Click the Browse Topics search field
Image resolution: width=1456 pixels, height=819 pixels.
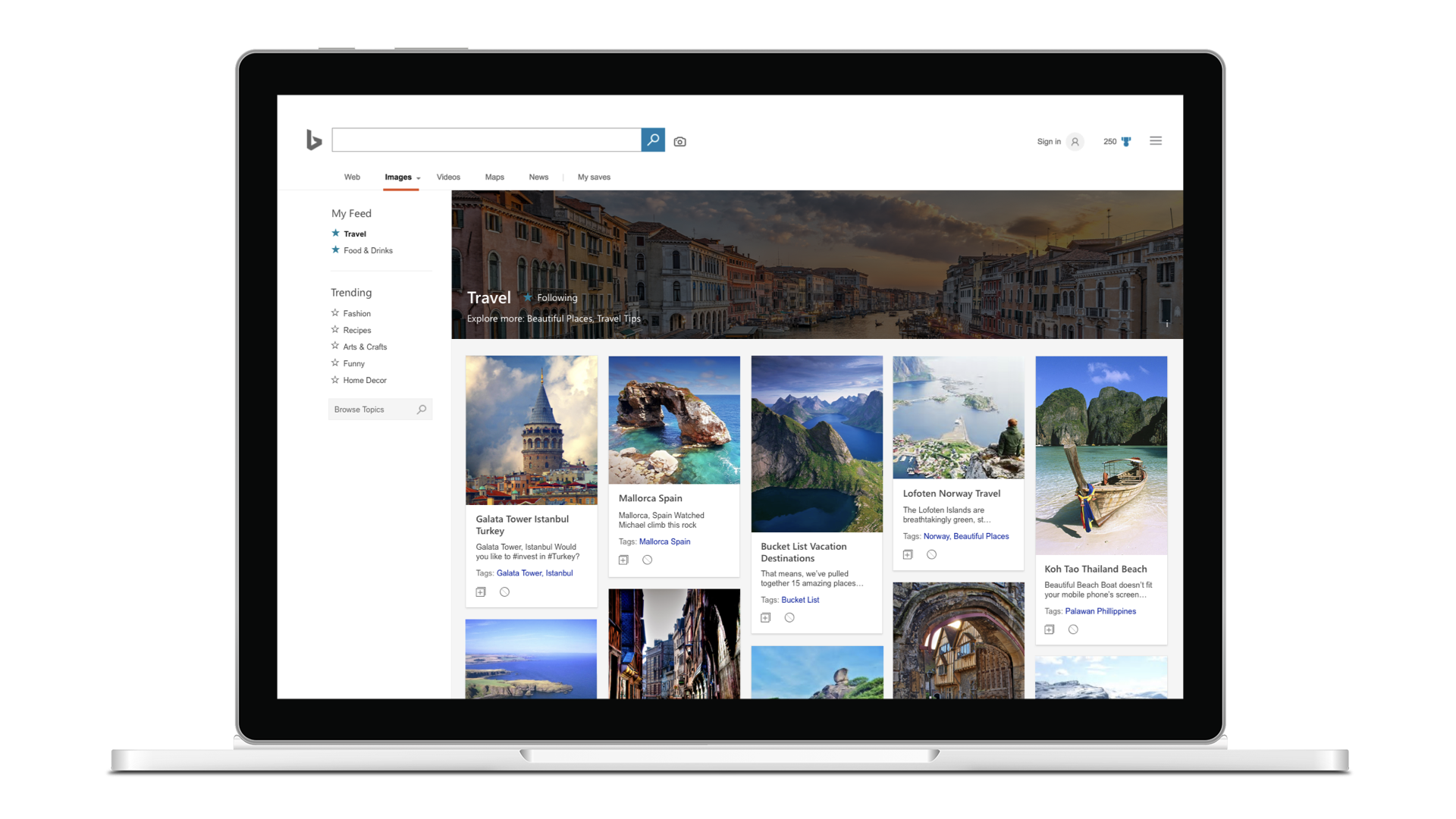[373, 409]
